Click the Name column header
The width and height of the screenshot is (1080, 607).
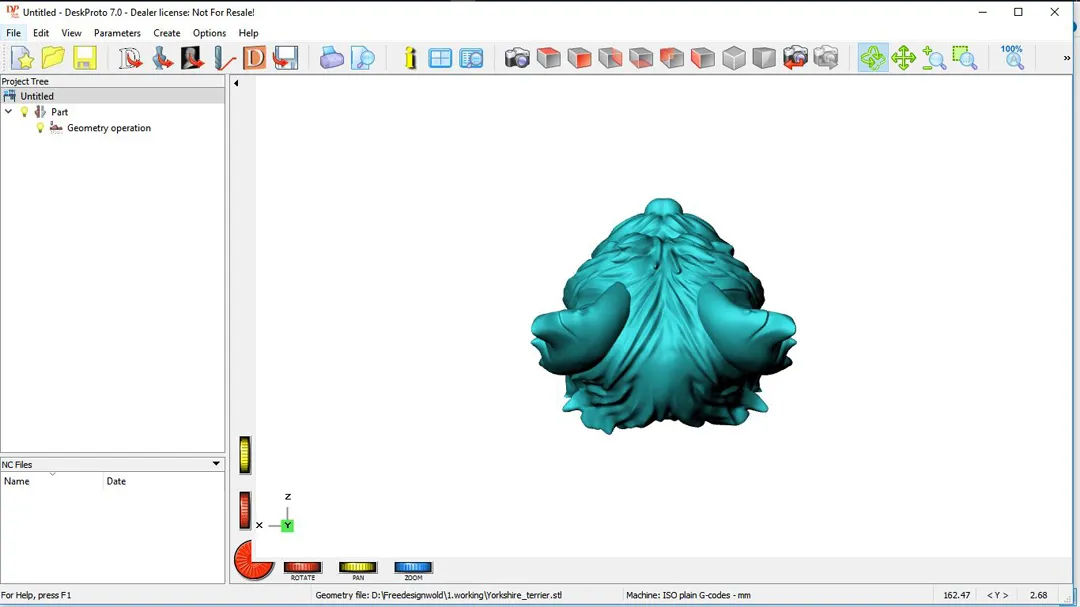point(50,481)
